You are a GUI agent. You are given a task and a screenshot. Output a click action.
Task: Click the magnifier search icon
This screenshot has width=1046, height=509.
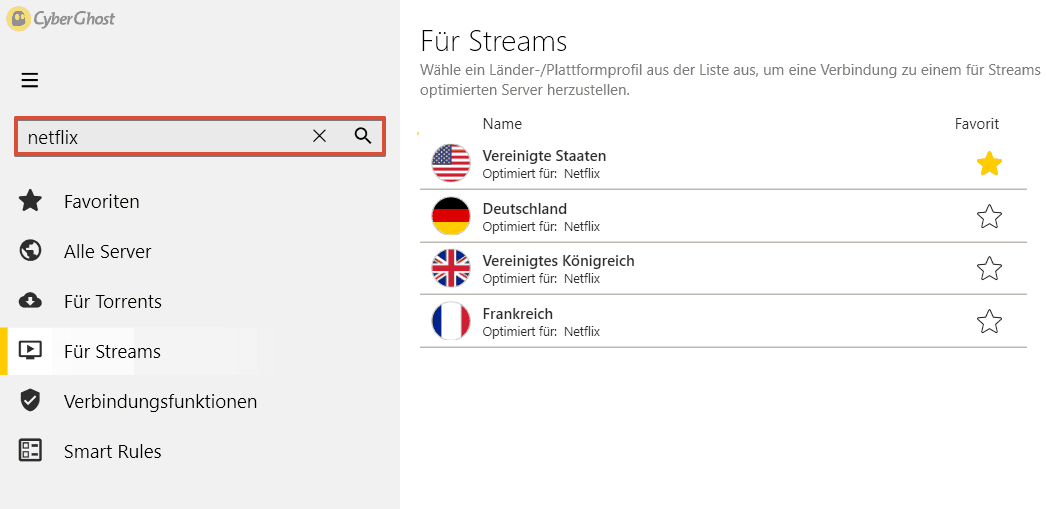click(x=363, y=136)
